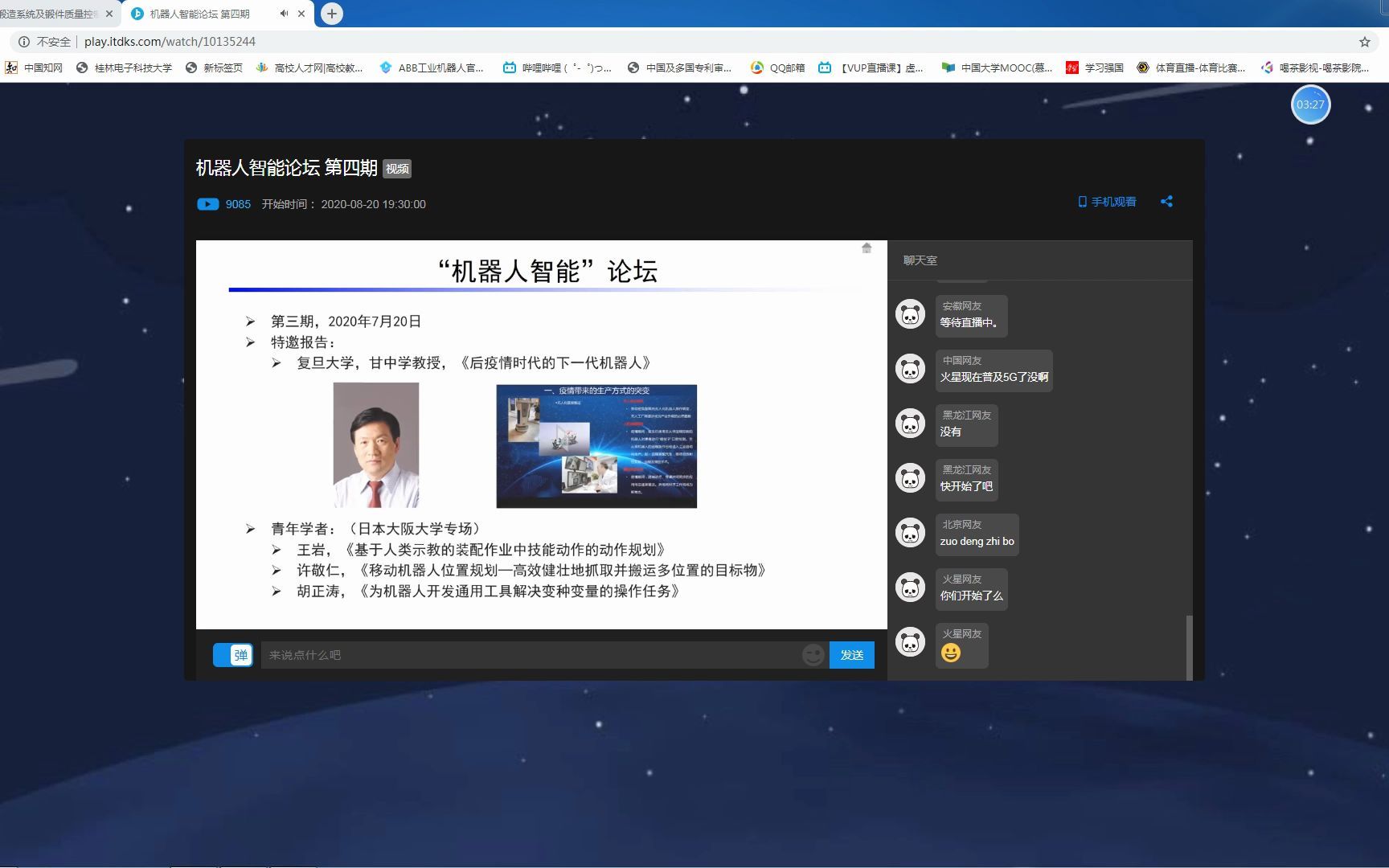Click panda avatar beside message 快开始了吧
Image resolution: width=1389 pixels, height=868 pixels.
click(910, 478)
